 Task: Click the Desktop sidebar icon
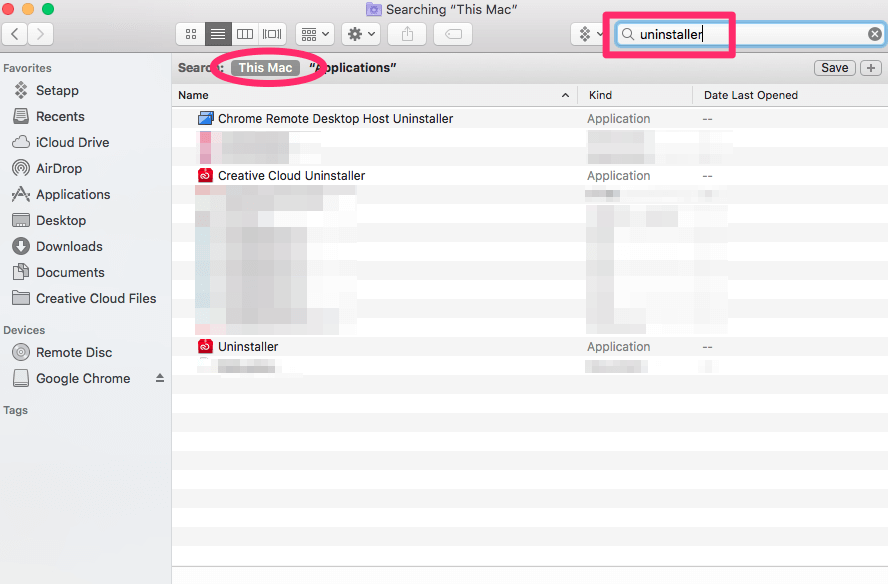(21, 220)
